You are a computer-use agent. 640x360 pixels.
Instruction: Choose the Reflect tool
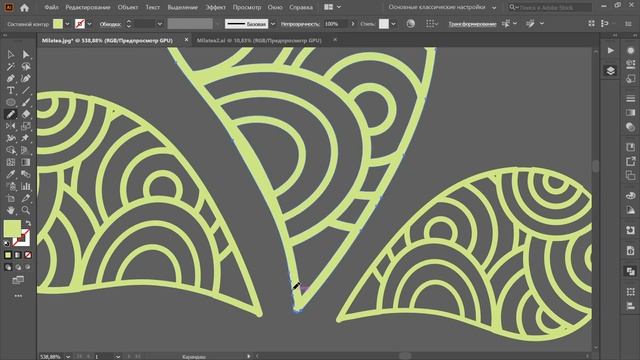11,126
